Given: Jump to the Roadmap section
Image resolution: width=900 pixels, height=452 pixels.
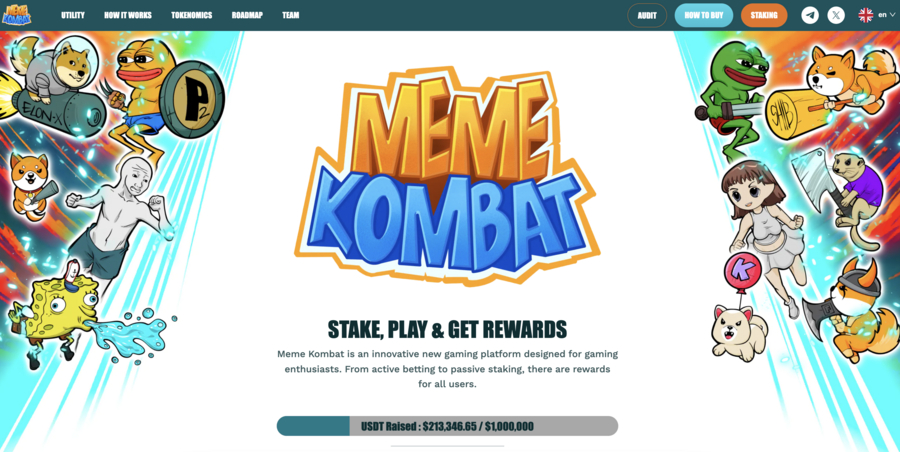Looking at the screenshot, I should pyautogui.click(x=247, y=15).
